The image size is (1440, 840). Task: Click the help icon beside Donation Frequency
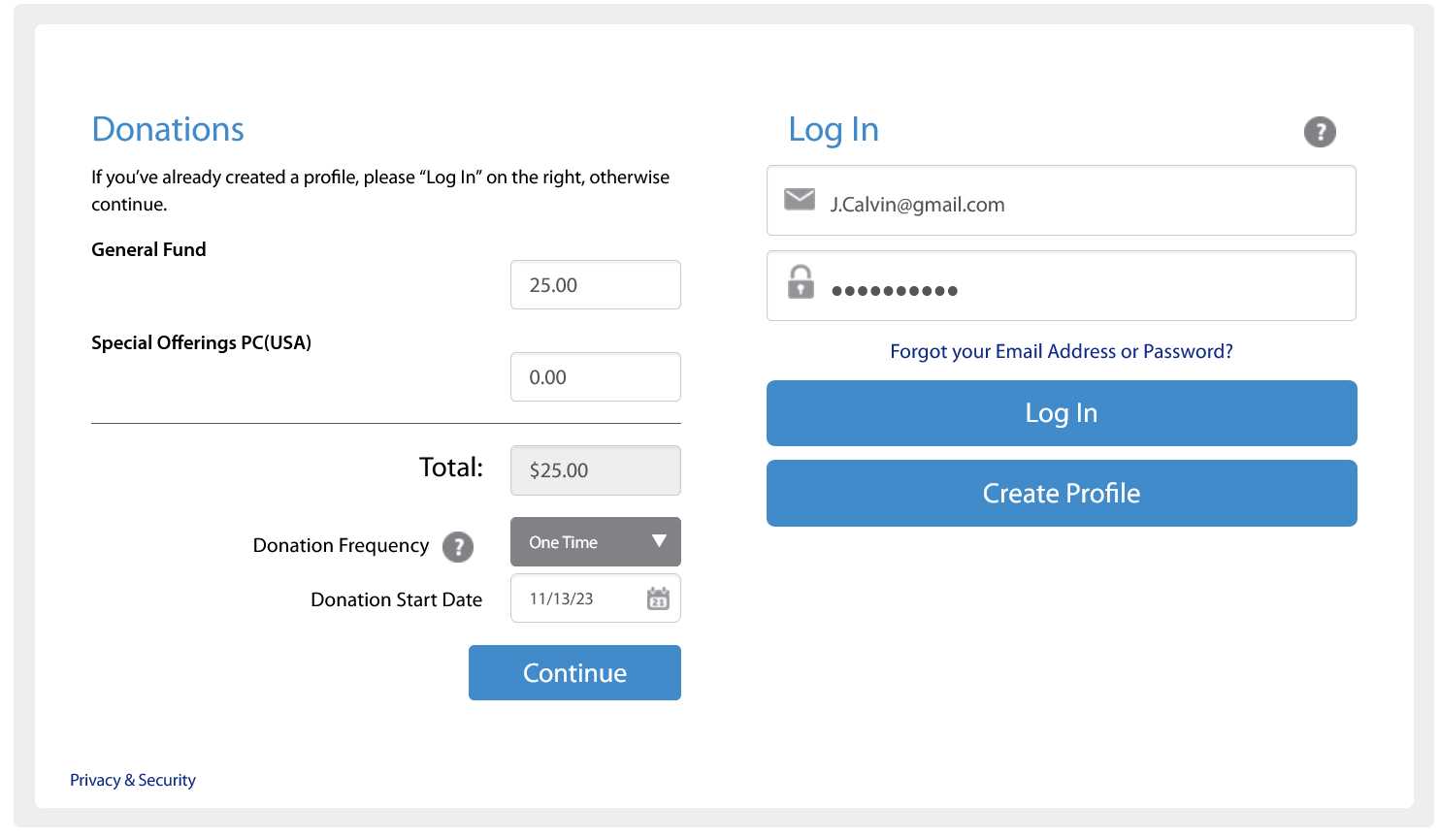click(458, 547)
